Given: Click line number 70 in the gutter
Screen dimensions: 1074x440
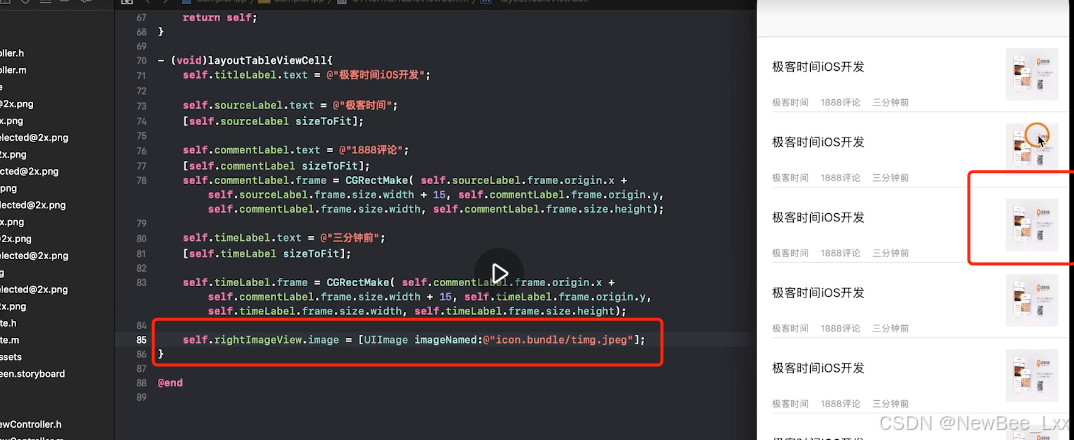Looking at the screenshot, I should click(x=141, y=60).
